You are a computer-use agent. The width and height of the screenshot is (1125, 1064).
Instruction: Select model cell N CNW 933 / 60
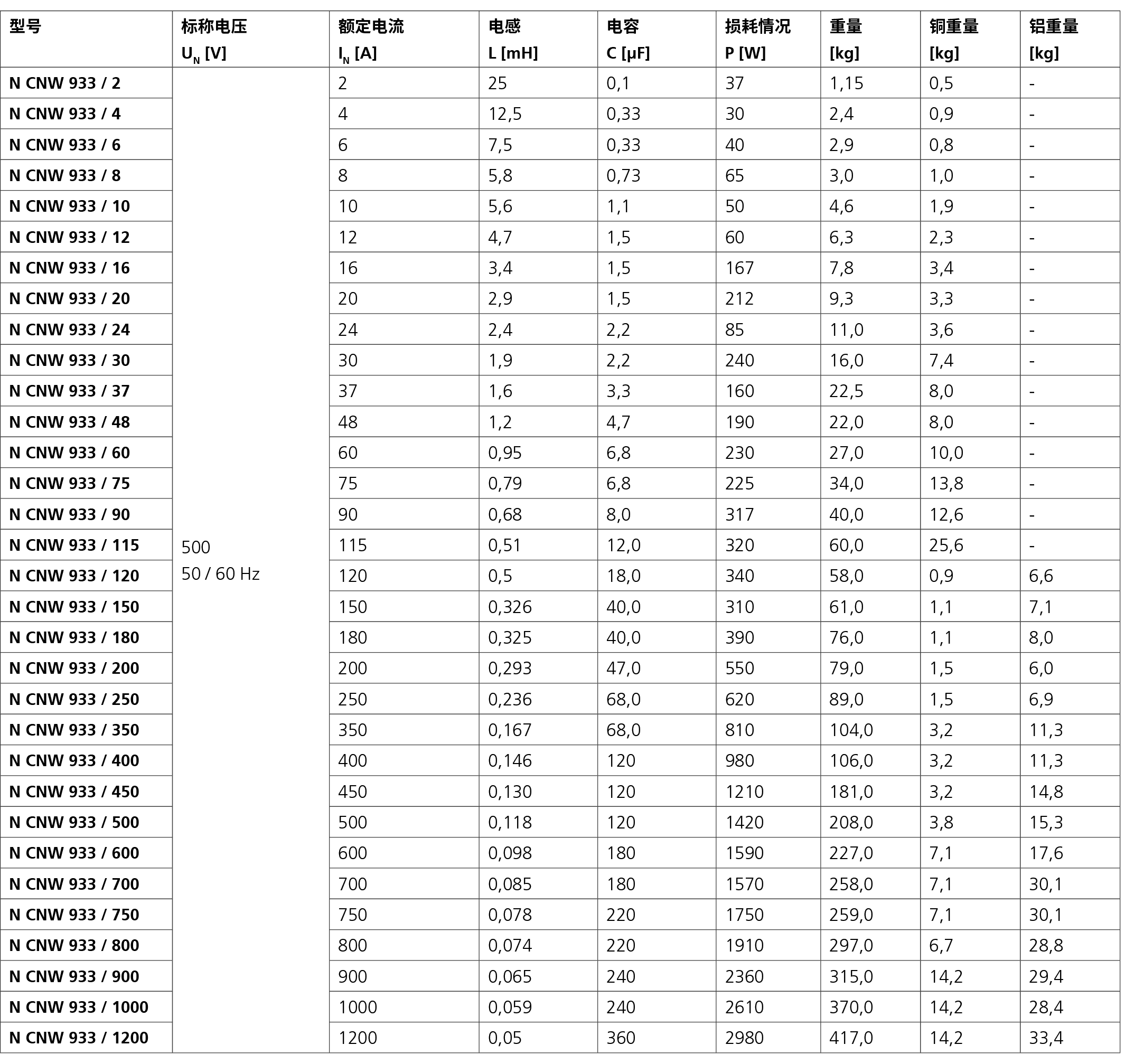(x=86, y=452)
